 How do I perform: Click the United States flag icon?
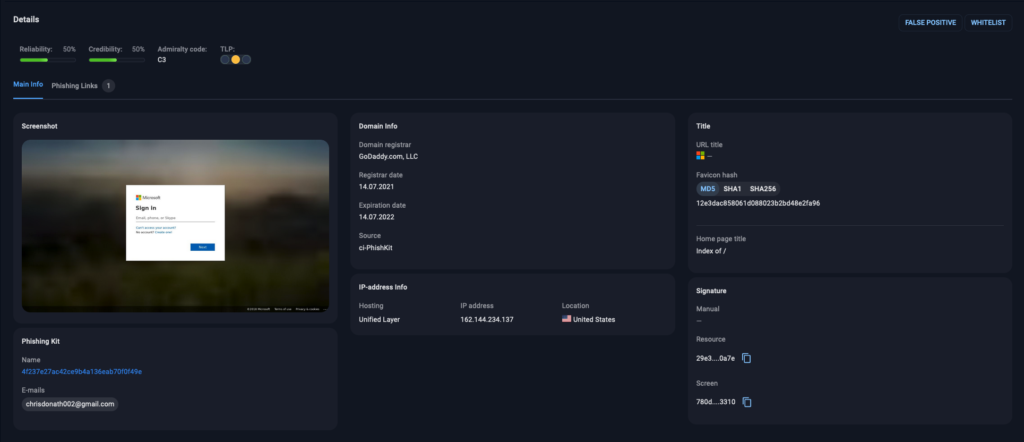click(567, 319)
